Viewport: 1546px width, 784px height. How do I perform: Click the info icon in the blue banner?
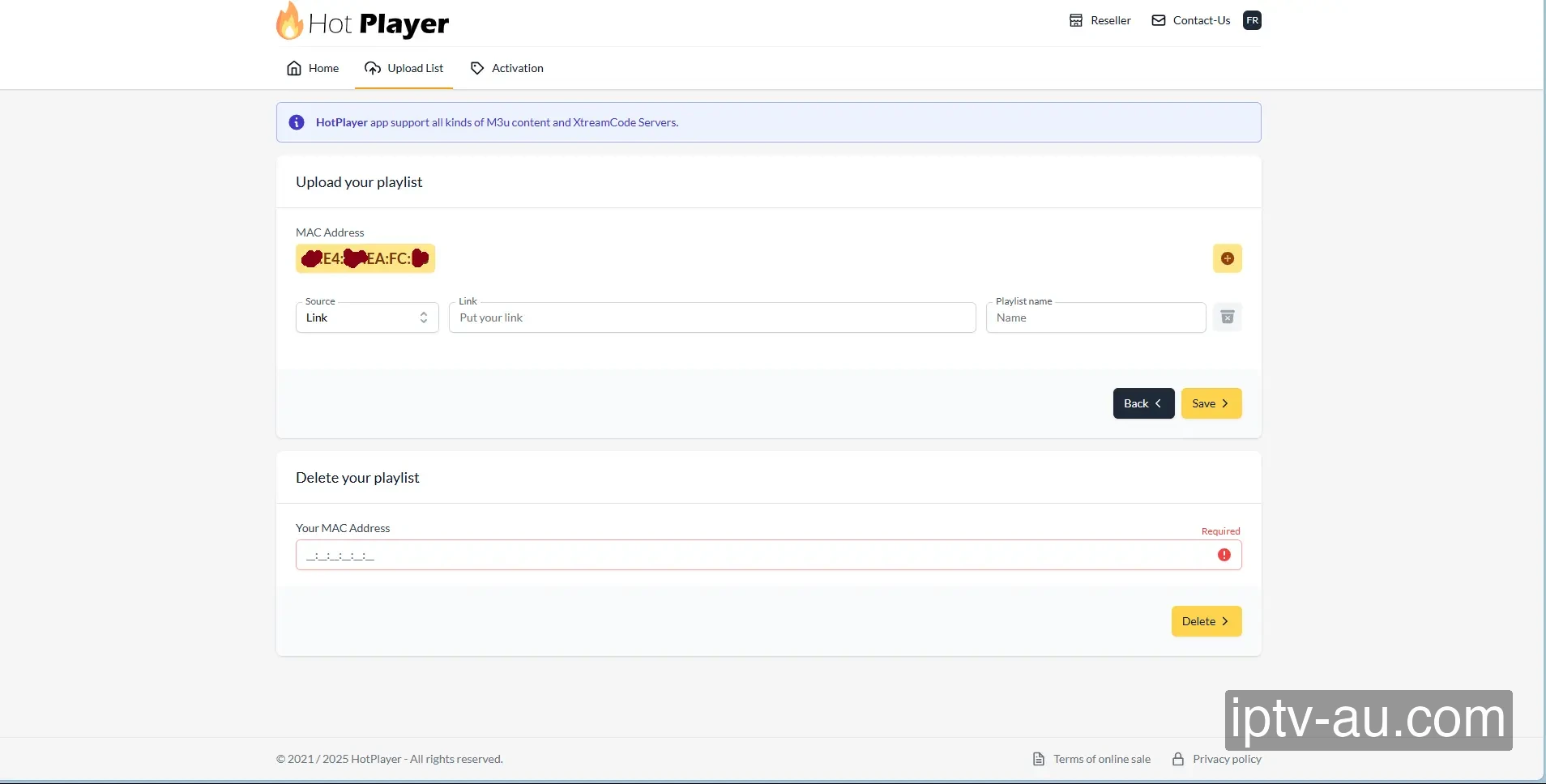click(297, 122)
